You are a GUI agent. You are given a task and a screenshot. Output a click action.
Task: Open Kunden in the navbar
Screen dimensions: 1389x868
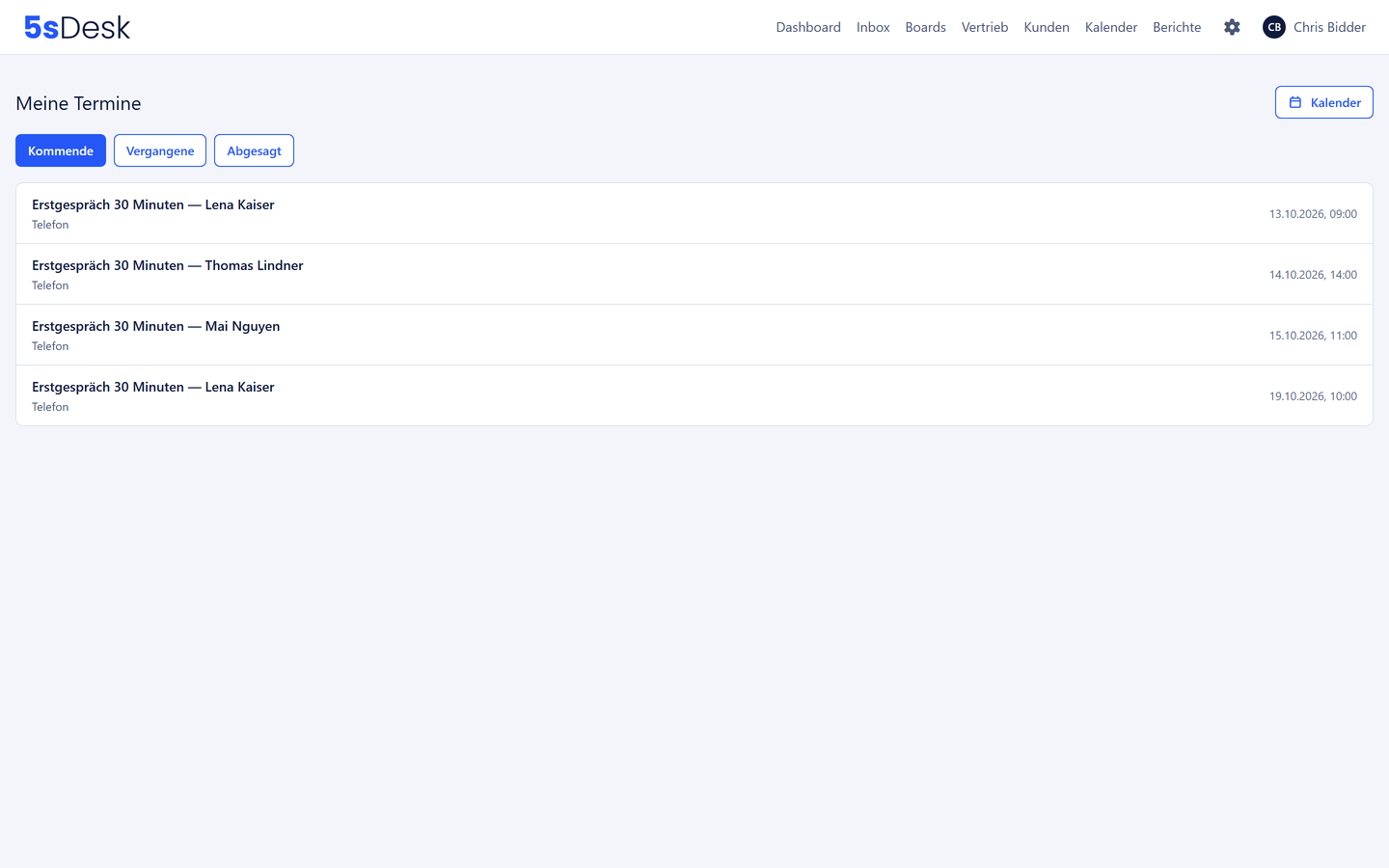[1047, 27]
